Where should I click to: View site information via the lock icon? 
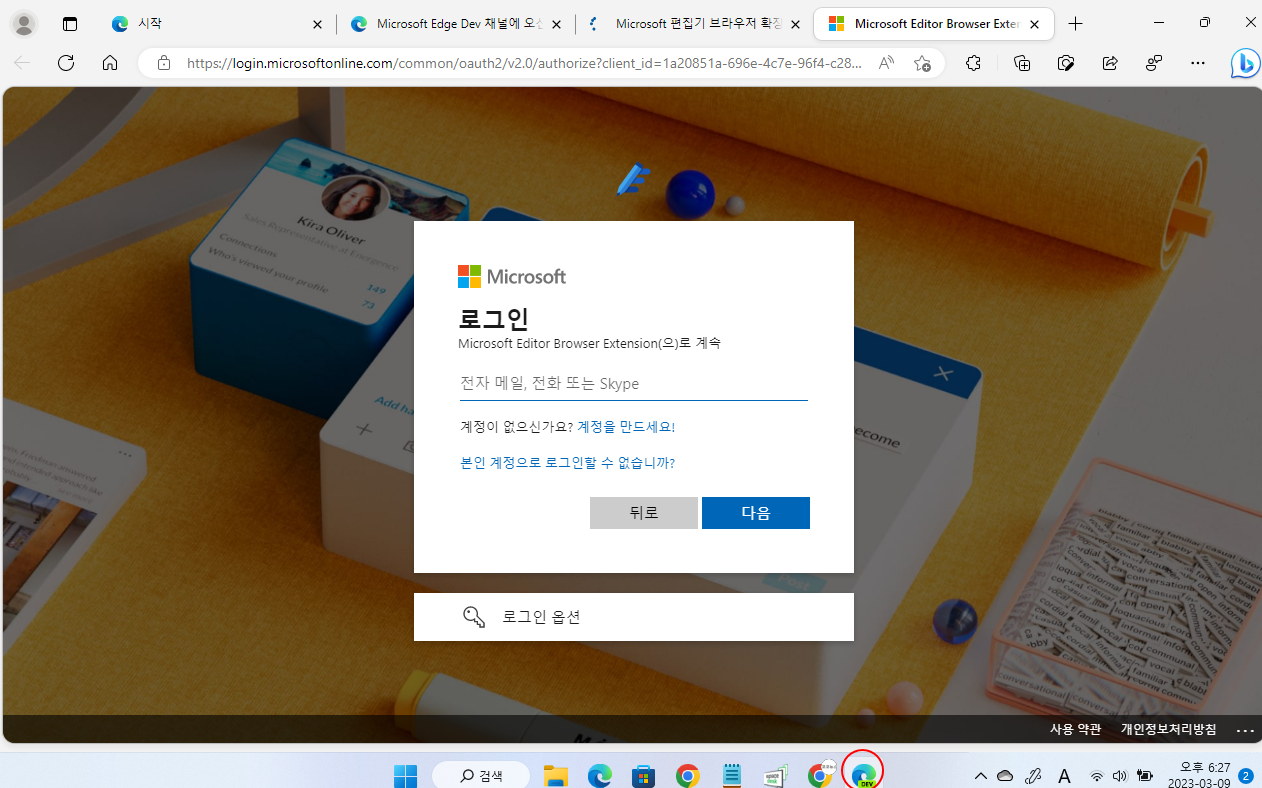click(x=164, y=63)
